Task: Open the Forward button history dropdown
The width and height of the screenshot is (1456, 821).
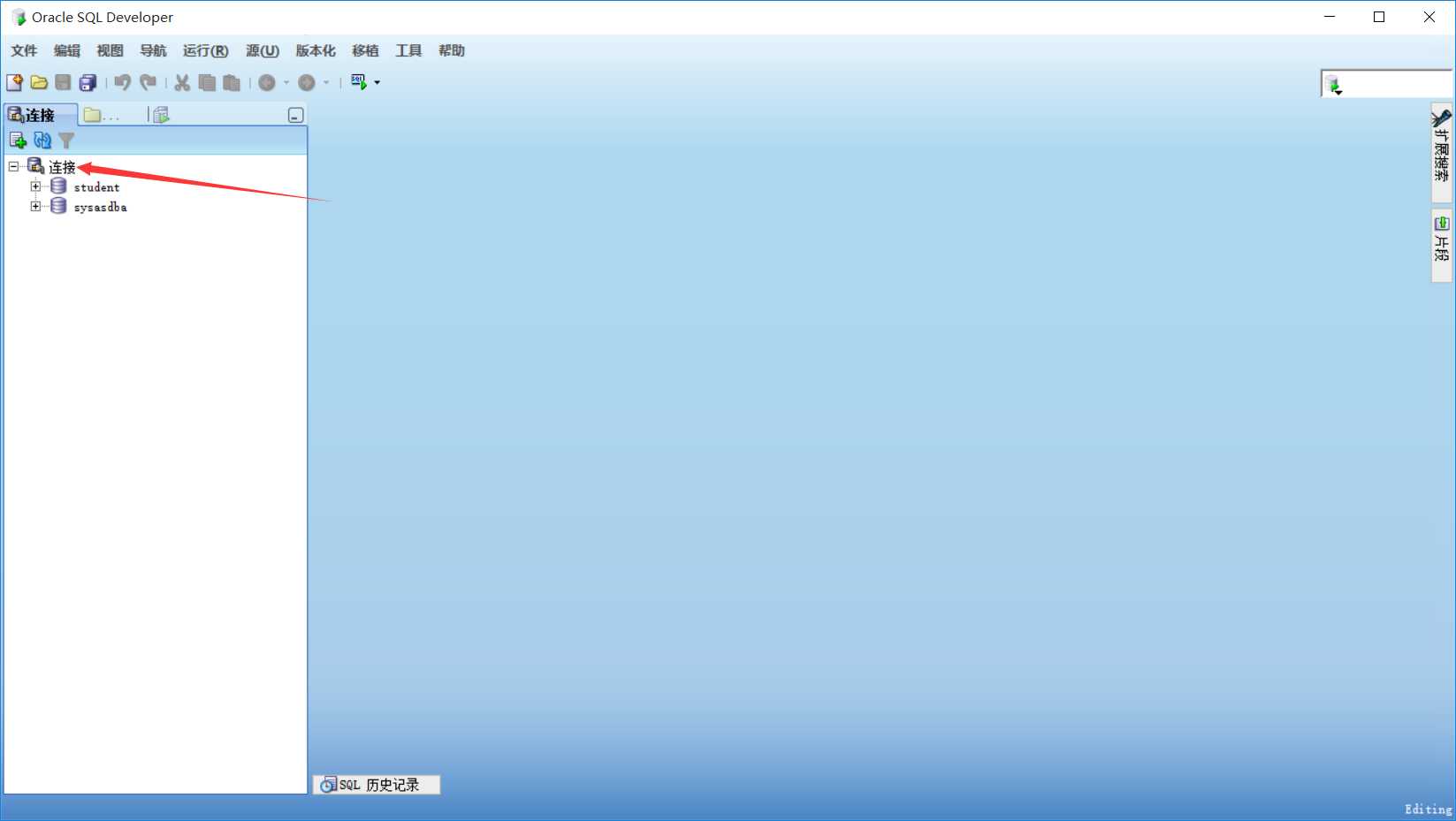Action: 326,82
